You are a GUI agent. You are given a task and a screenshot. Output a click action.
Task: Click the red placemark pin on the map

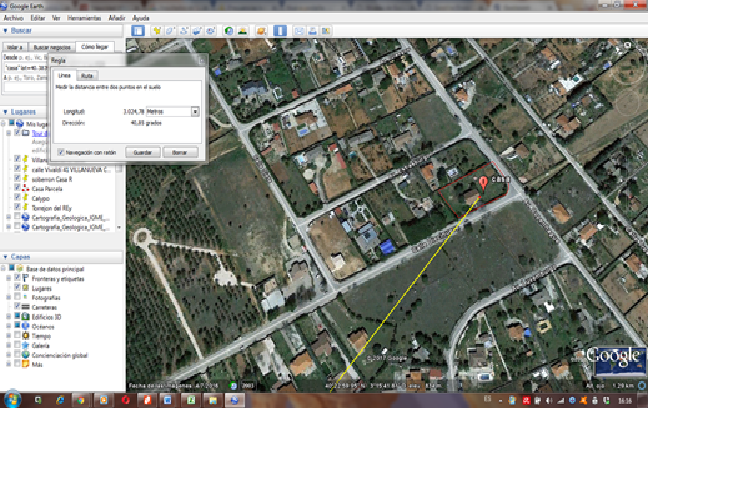click(x=483, y=182)
